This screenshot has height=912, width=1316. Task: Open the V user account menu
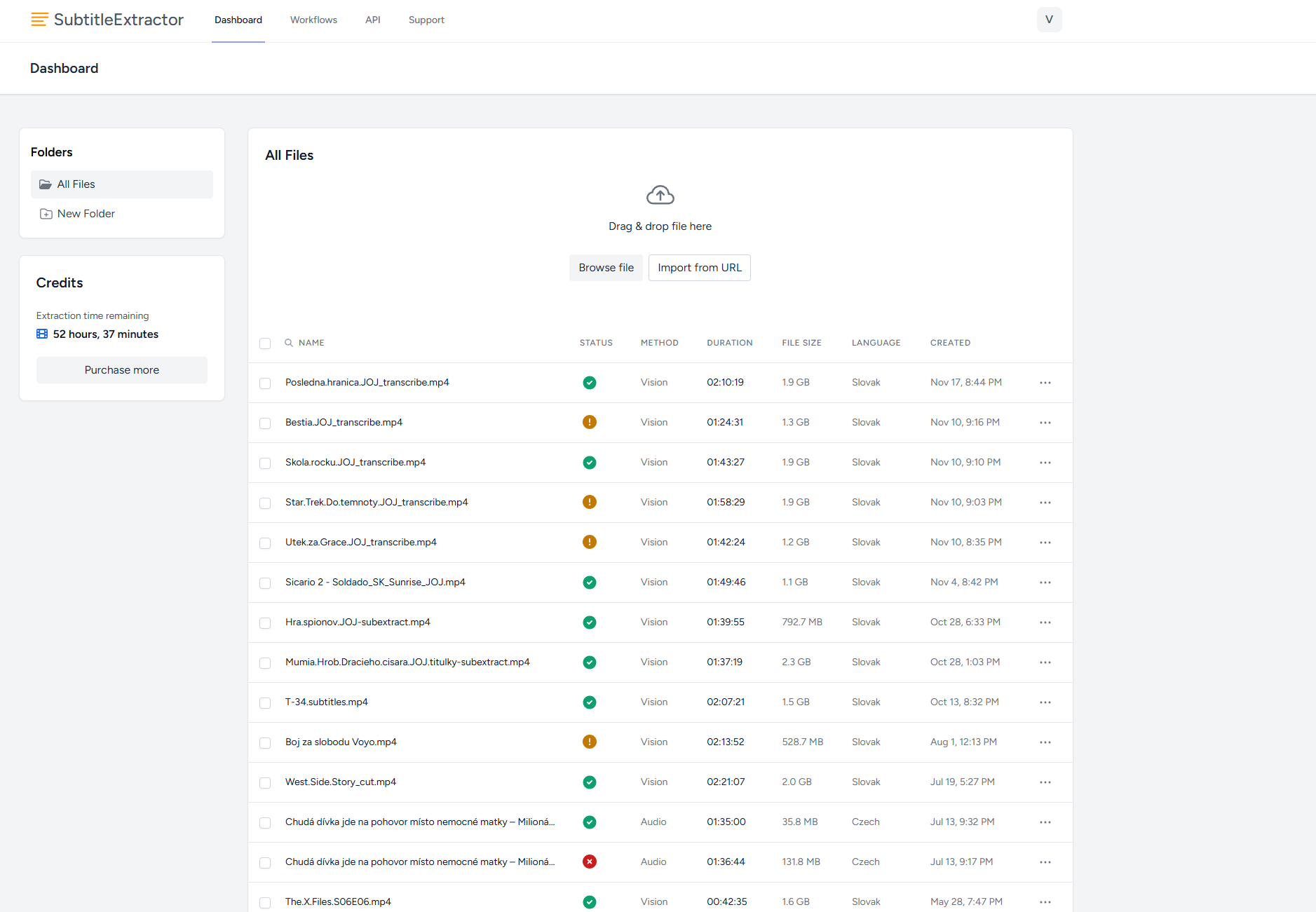point(1049,19)
